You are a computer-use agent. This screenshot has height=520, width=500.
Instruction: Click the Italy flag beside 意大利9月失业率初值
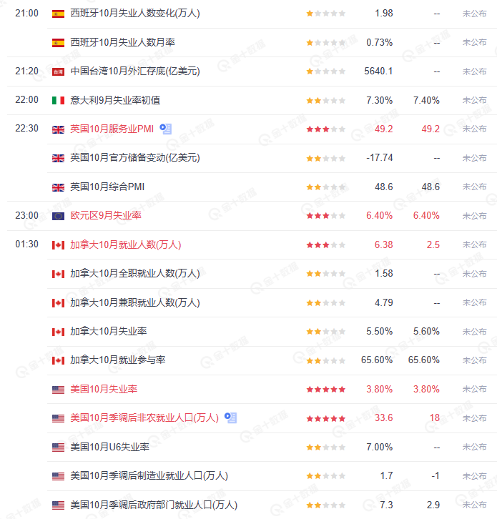click(58, 100)
